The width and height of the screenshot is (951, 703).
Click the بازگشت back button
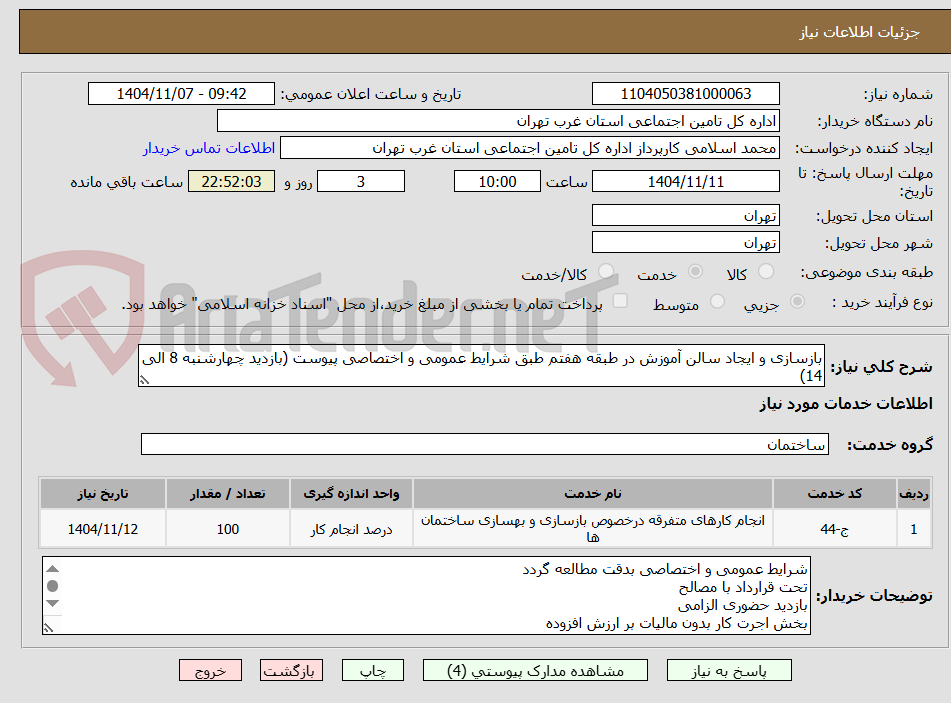(291, 670)
